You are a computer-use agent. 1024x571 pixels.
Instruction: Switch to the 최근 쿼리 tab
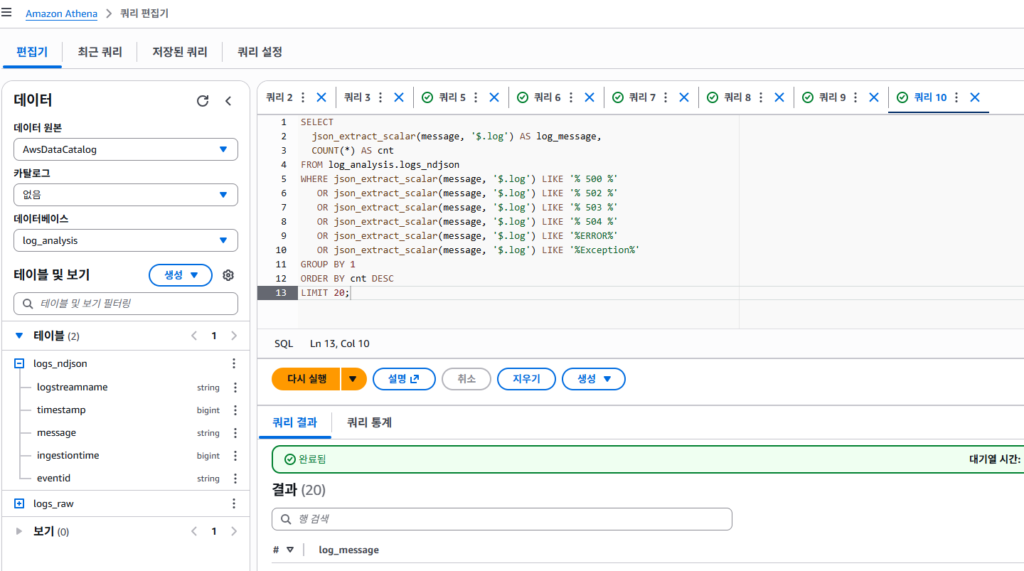(x=100, y=51)
